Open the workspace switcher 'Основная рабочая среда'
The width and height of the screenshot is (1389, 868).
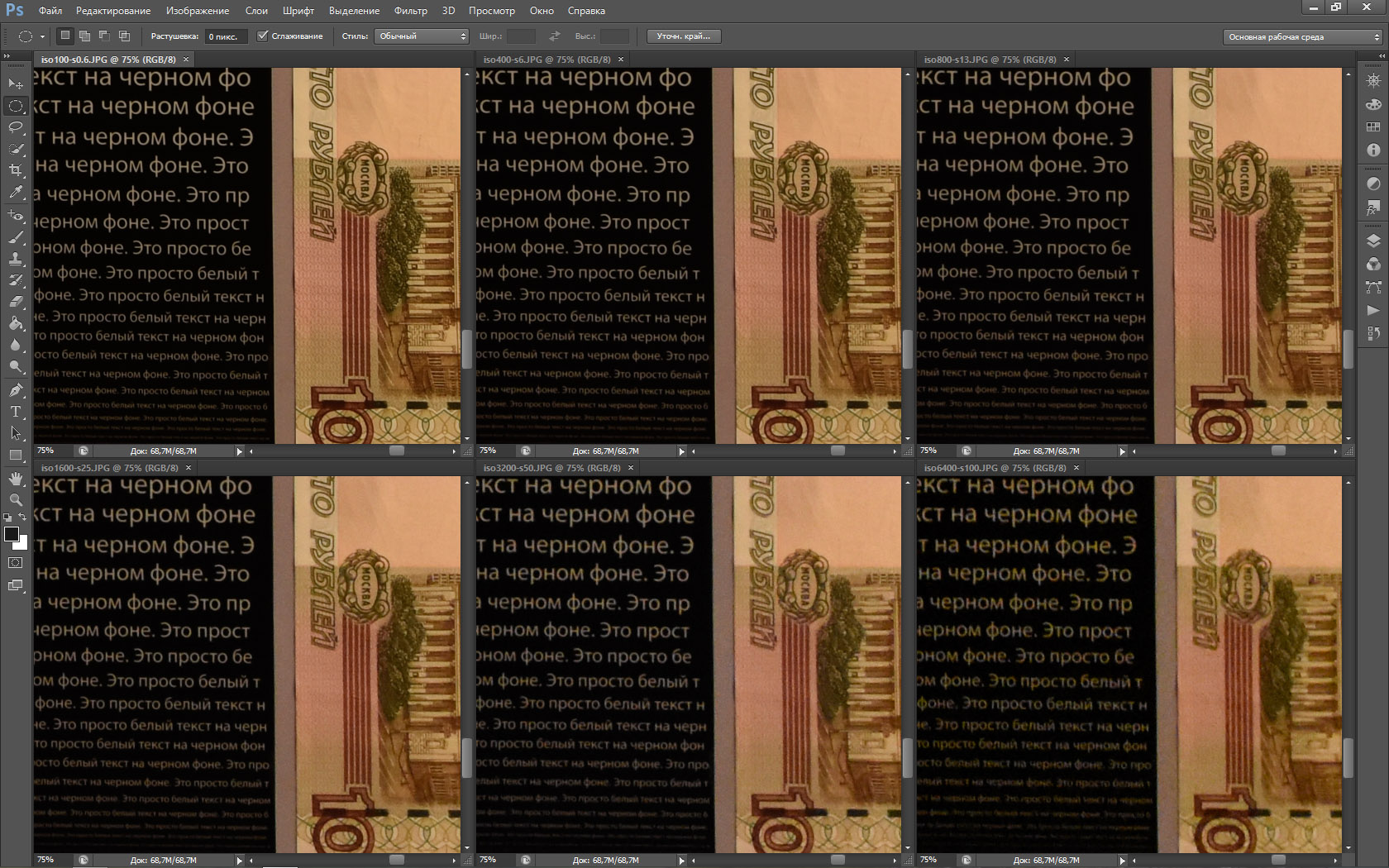coord(1303,37)
